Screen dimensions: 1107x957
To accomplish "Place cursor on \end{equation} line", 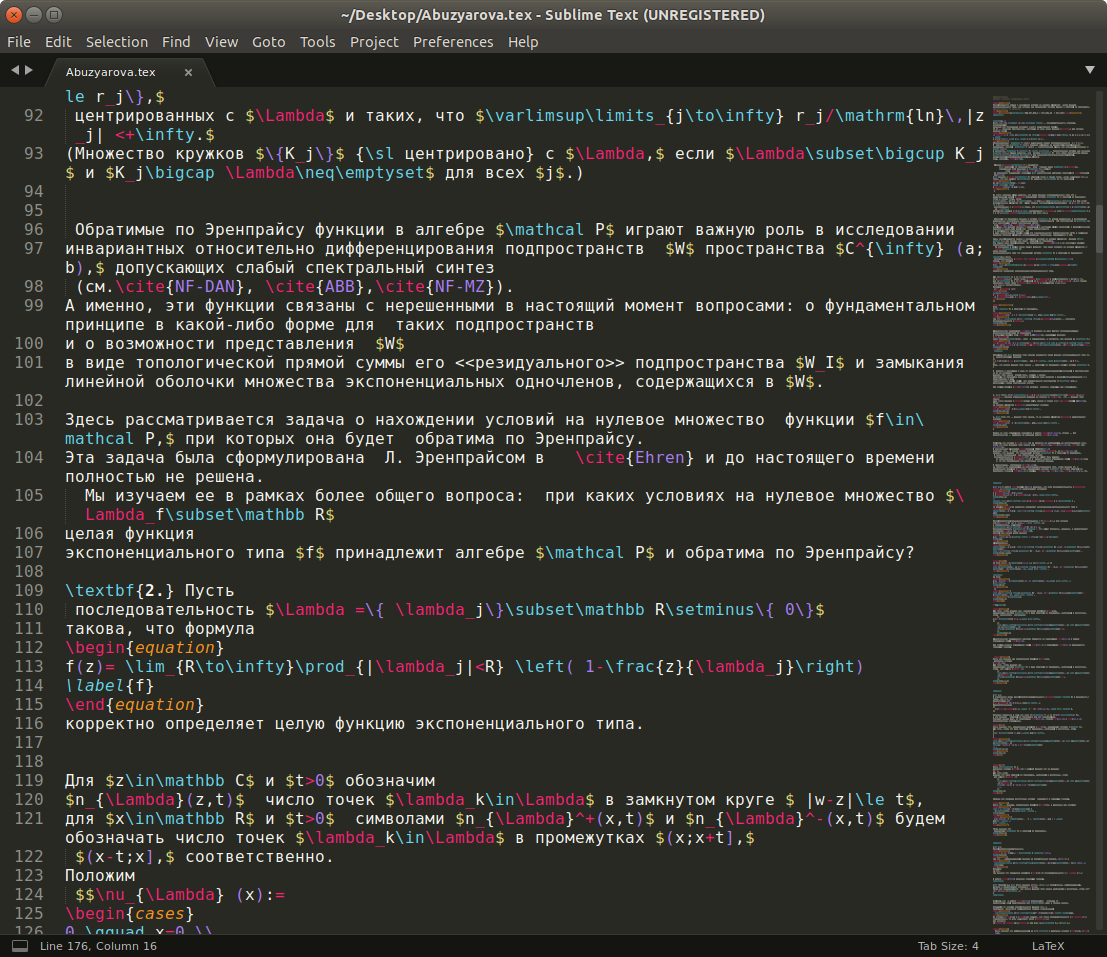I will coord(135,704).
